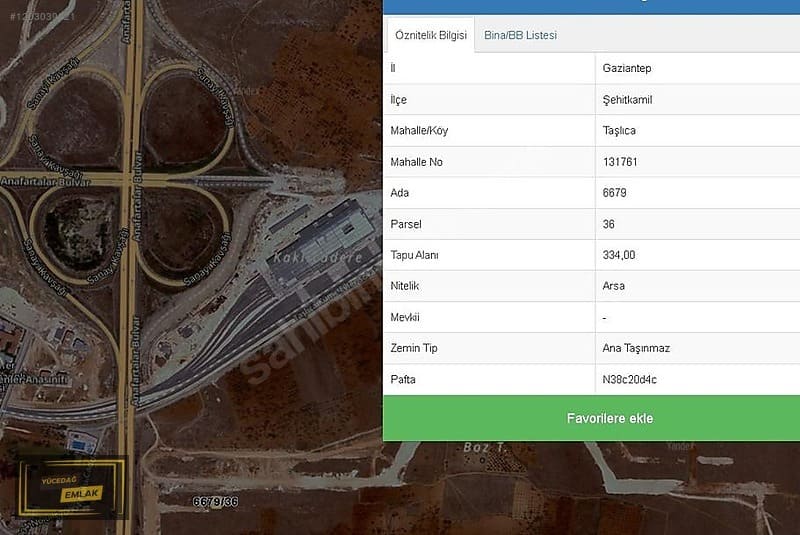Click the blue panel header bar
This screenshot has width=800, height=535.
[x=591, y=5]
